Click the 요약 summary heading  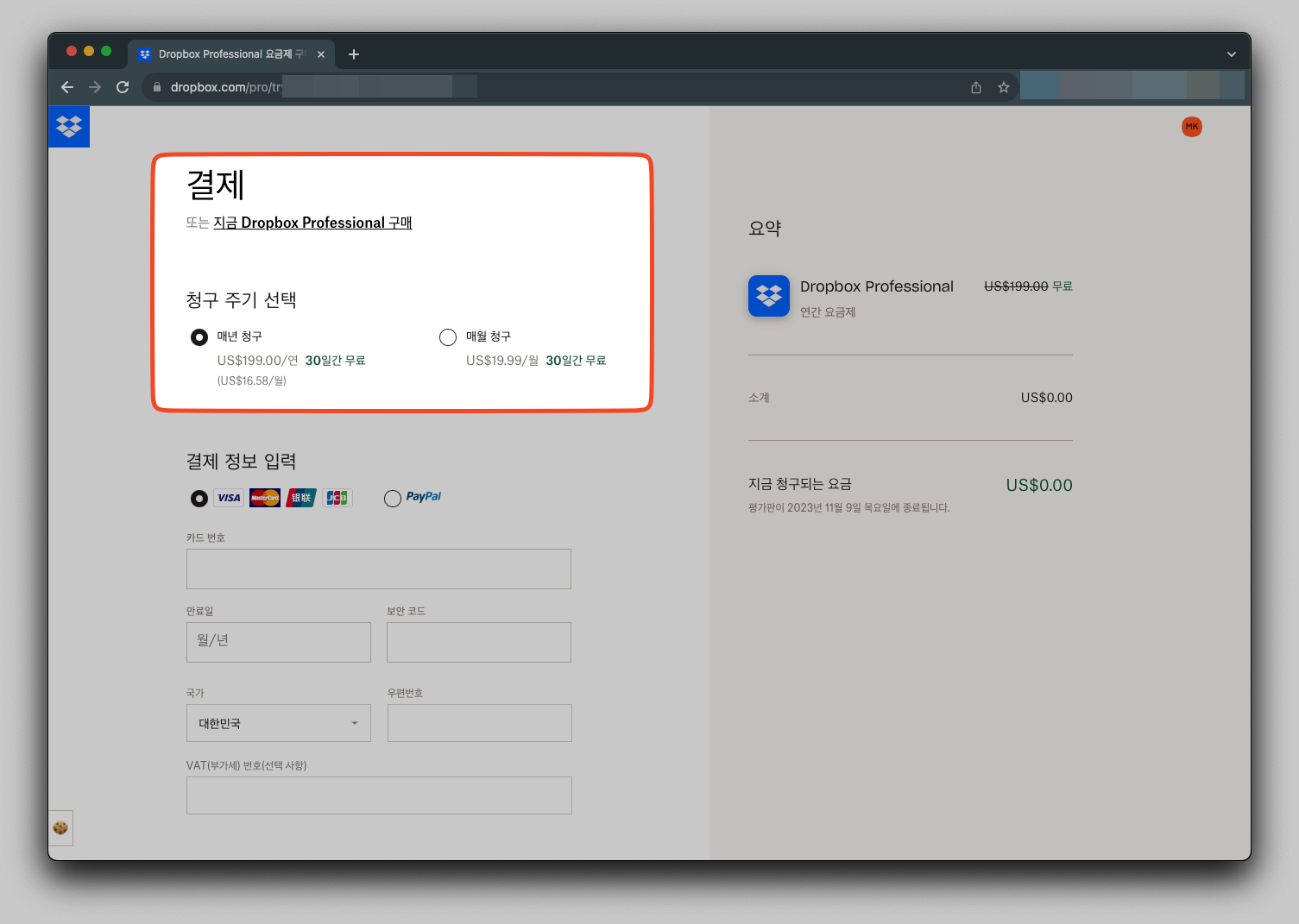[765, 229]
